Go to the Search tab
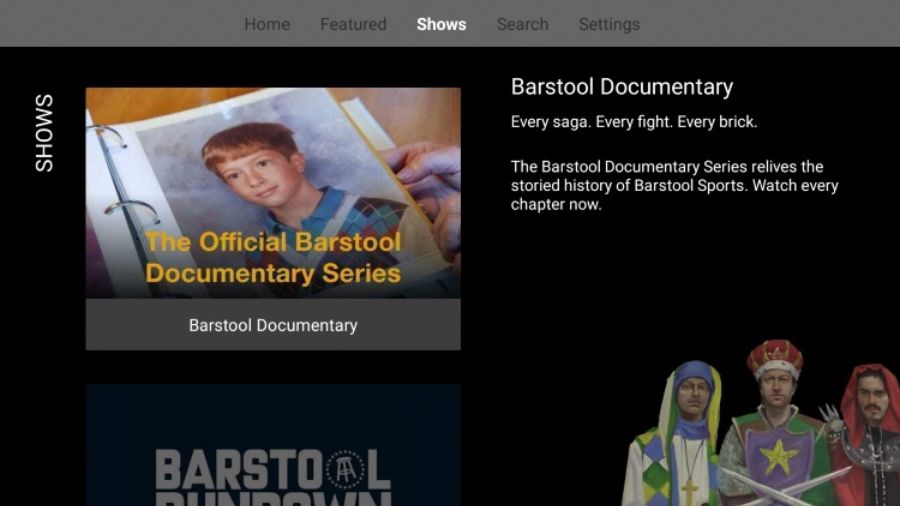Image resolution: width=900 pixels, height=506 pixels. tap(522, 24)
